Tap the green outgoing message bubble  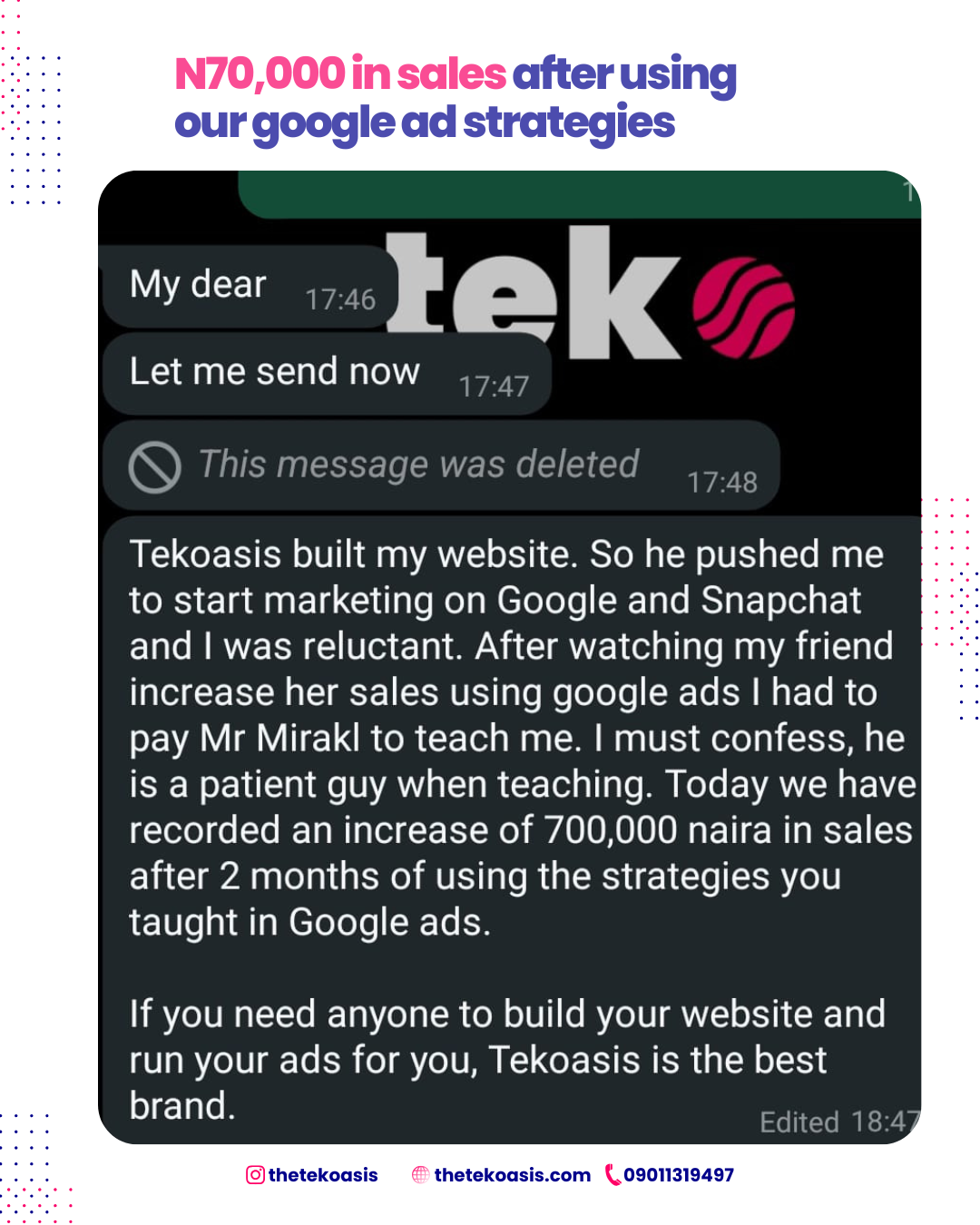click(x=581, y=193)
